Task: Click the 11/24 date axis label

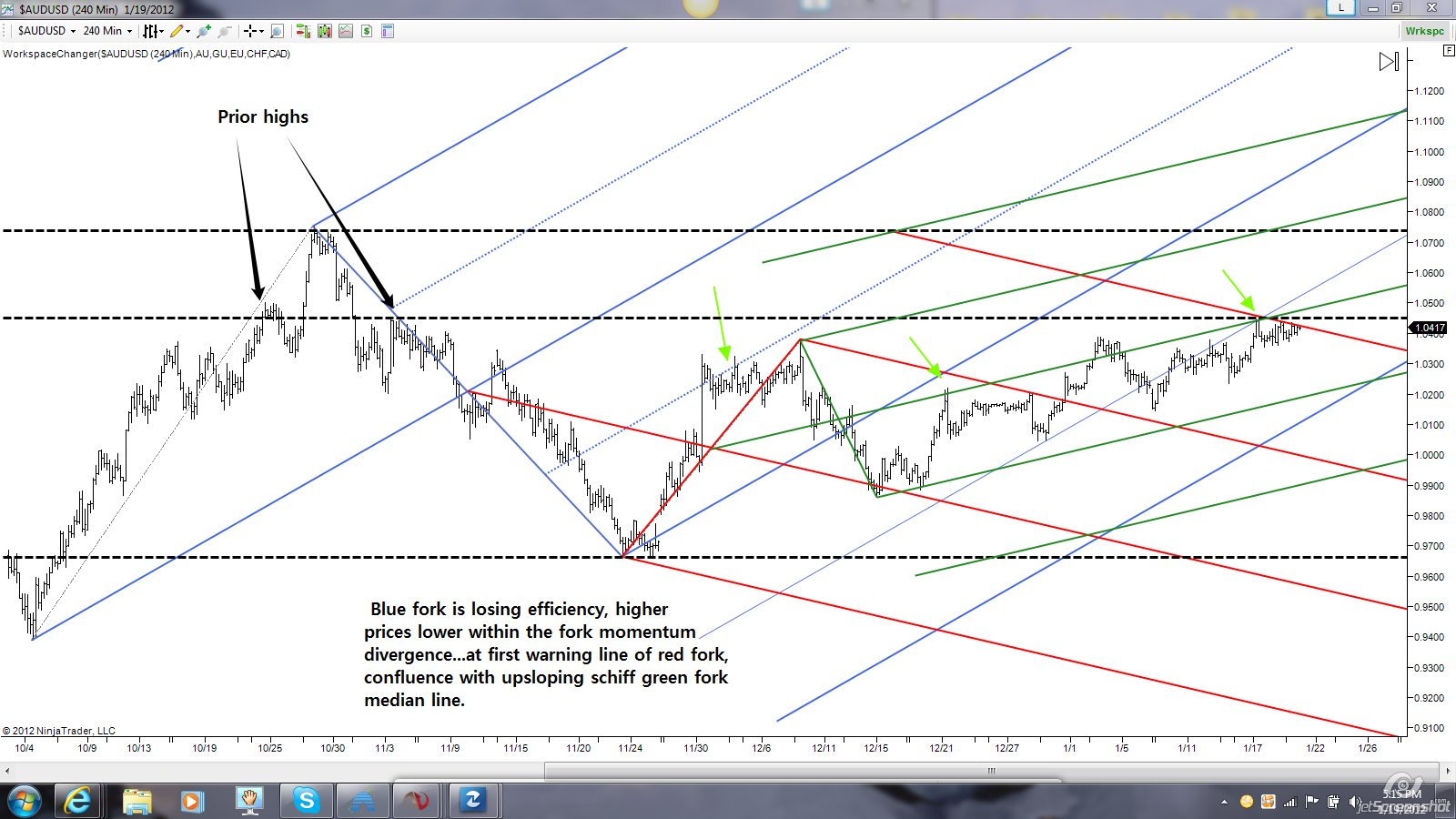Action: (631, 748)
